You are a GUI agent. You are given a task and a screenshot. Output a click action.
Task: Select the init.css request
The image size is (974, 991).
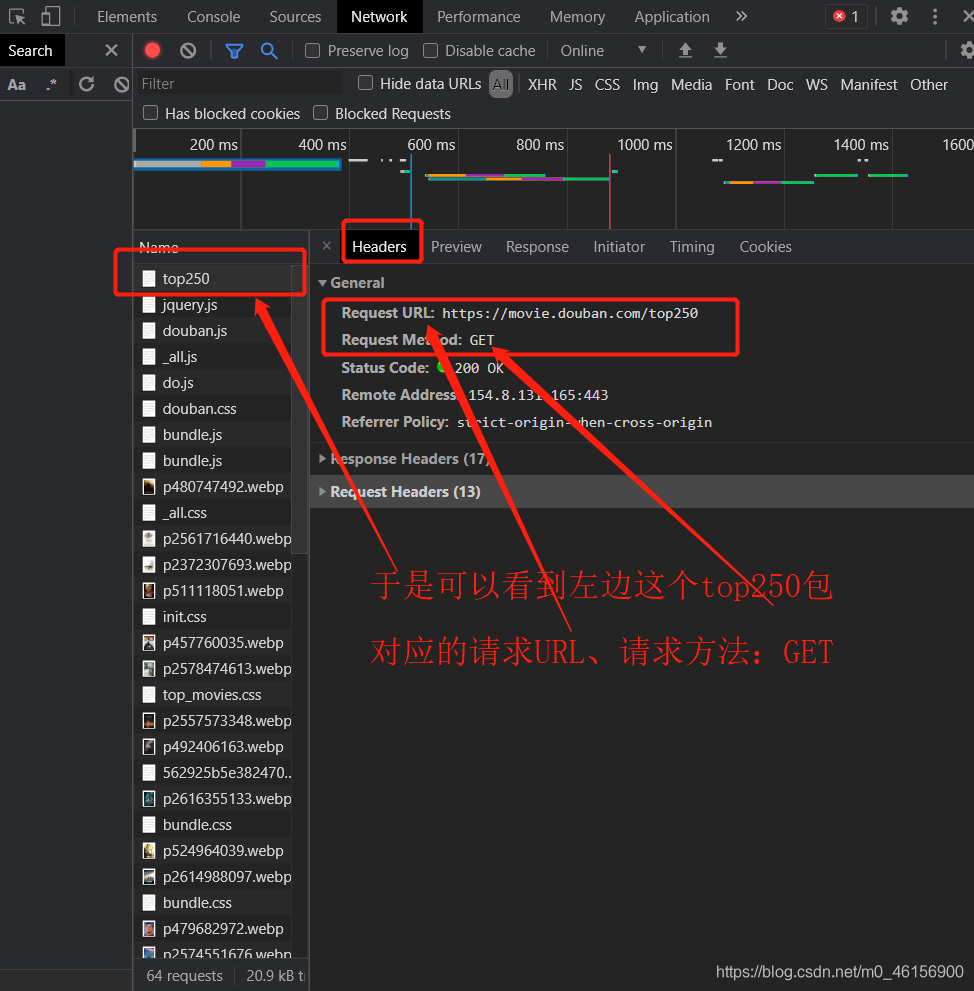point(212,617)
